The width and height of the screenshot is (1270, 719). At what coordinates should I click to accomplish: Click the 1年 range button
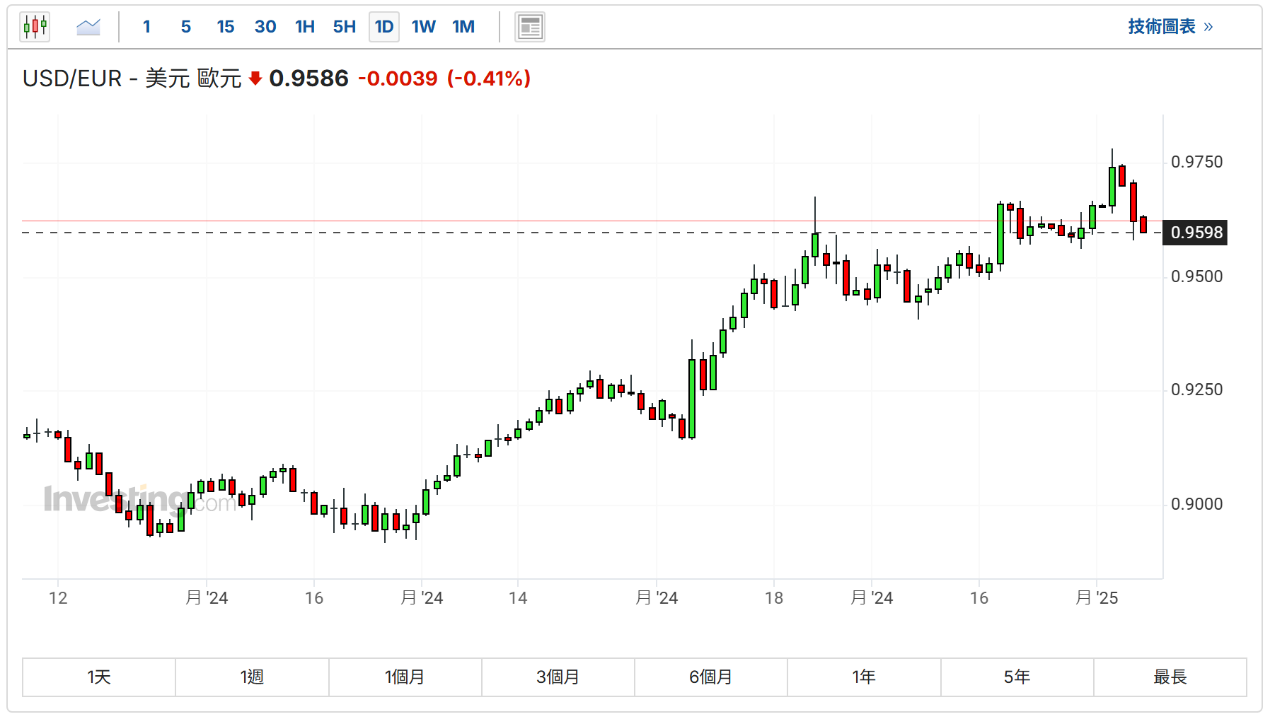(864, 677)
